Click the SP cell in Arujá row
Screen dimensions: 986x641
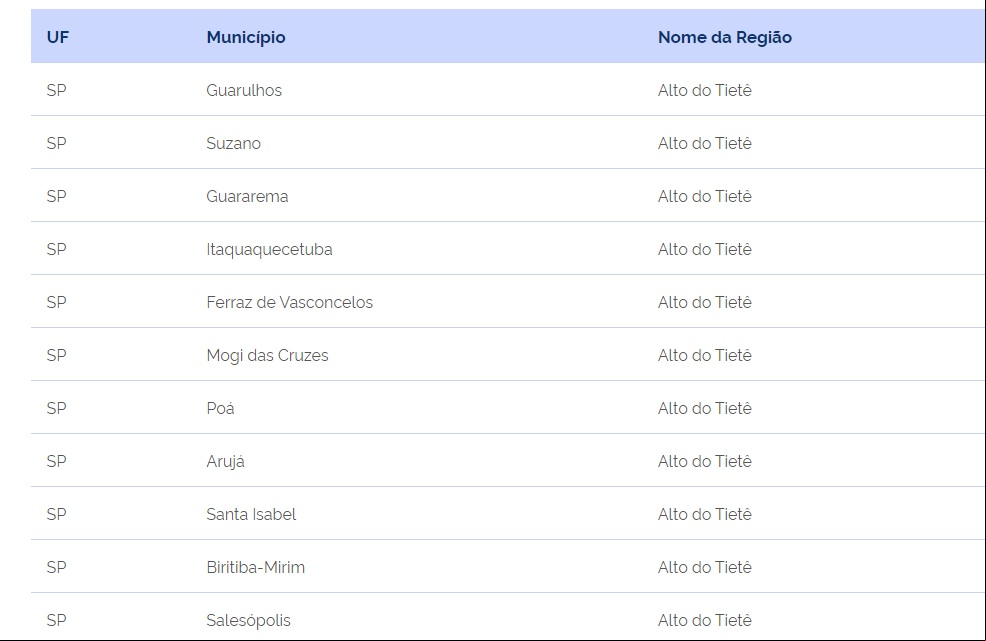57,461
